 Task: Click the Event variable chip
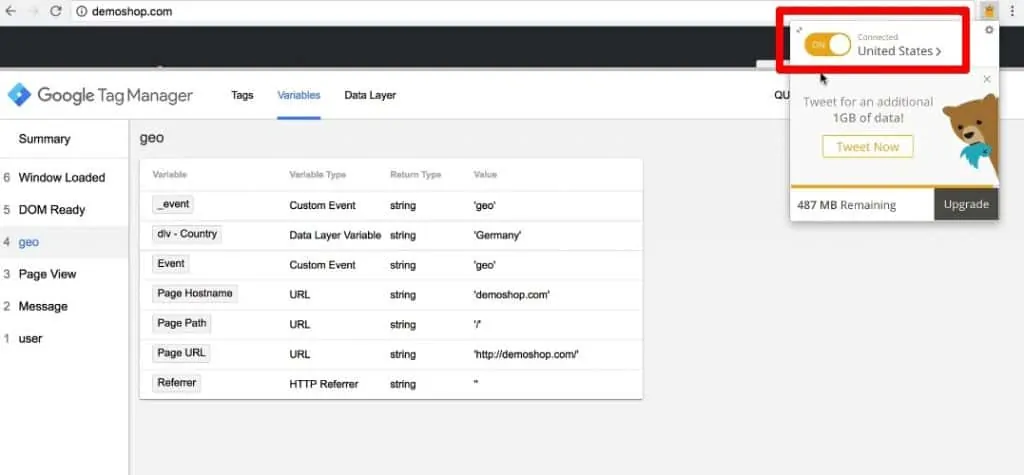(x=171, y=264)
